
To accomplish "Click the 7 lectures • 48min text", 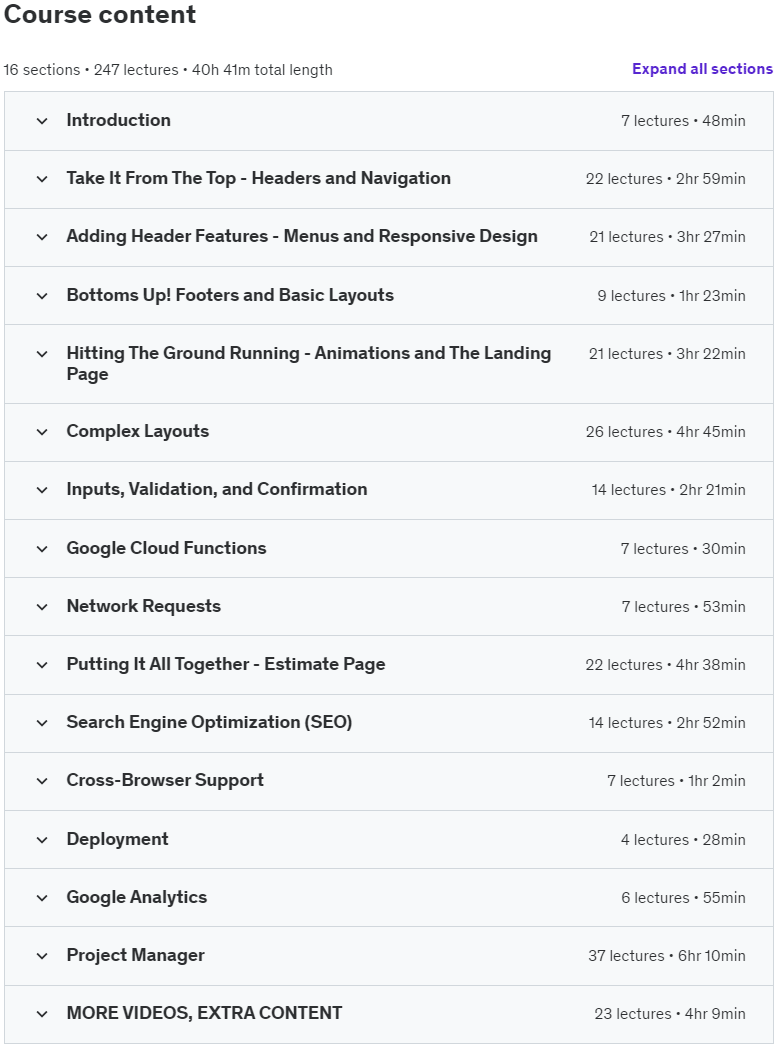I will (684, 121).
